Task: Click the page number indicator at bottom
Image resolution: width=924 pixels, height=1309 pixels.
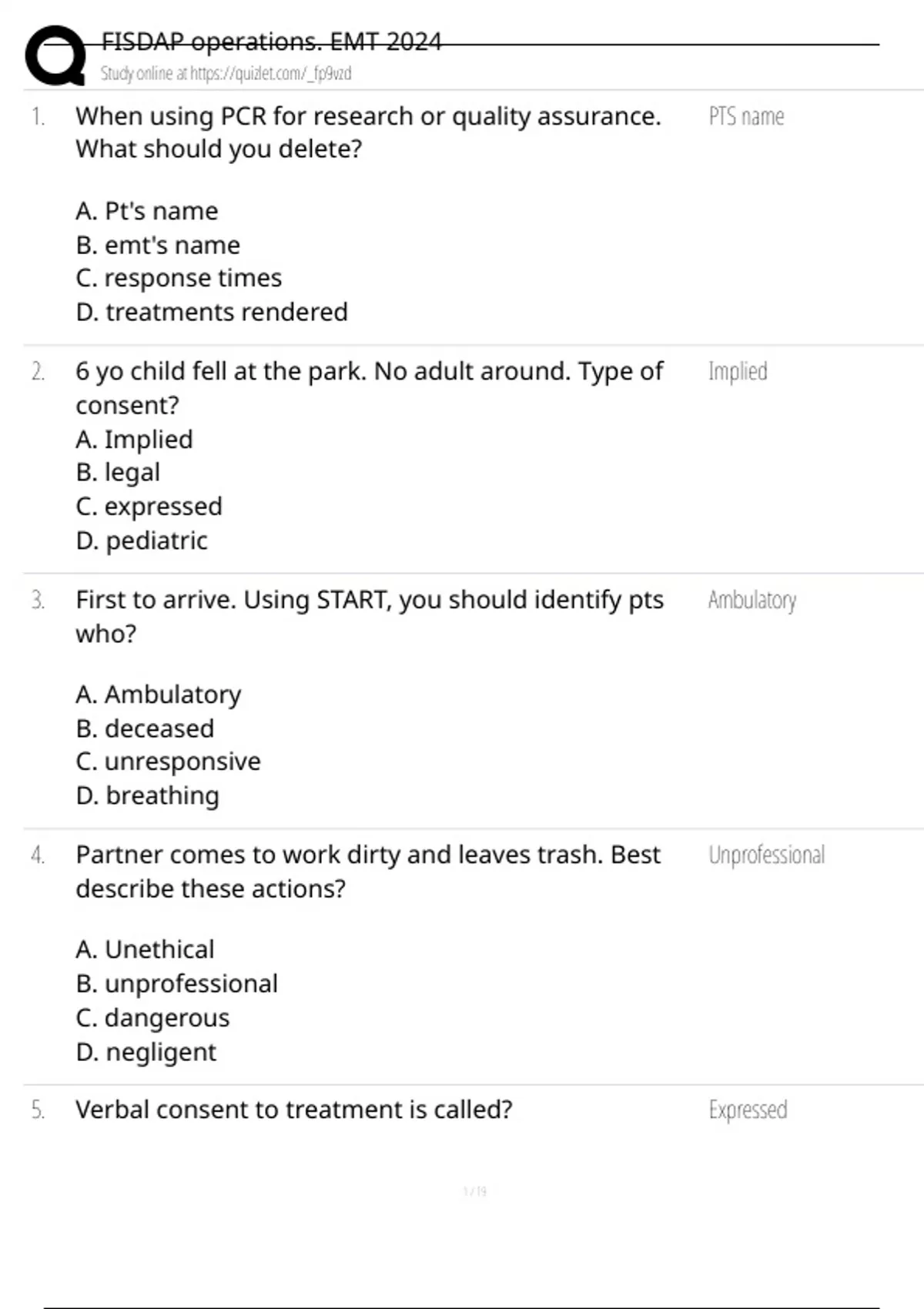Action: 474,1192
